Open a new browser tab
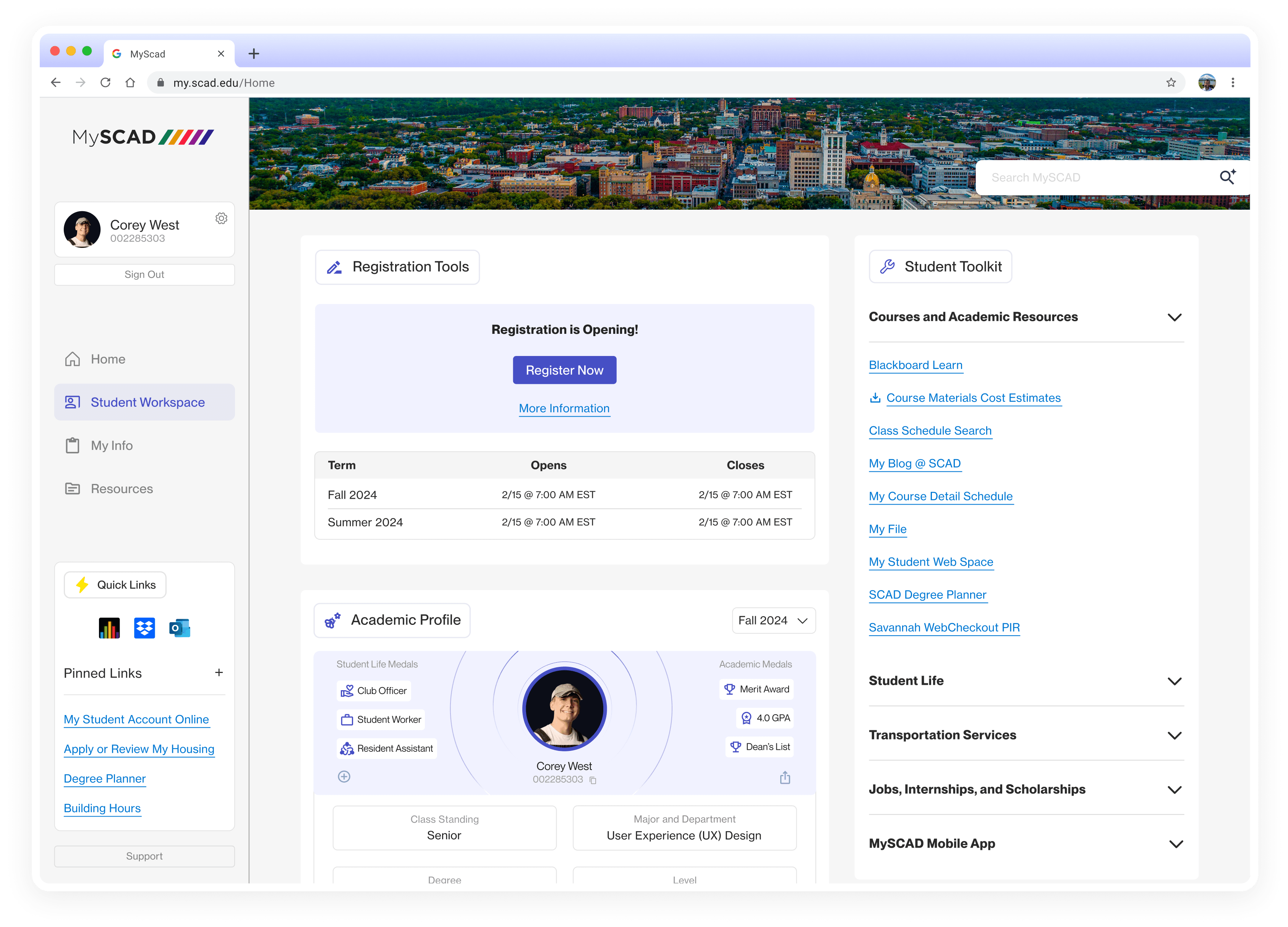The height and width of the screenshot is (927, 1288). [x=254, y=53]
